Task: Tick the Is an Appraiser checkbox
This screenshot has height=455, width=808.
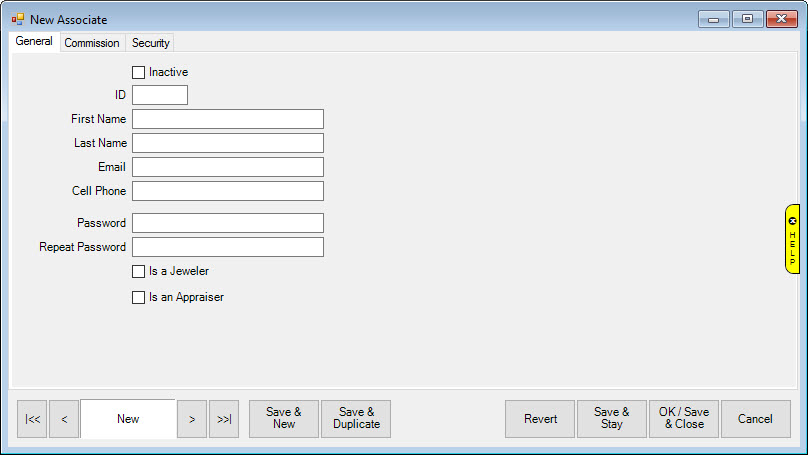Action: coord(139,297)
